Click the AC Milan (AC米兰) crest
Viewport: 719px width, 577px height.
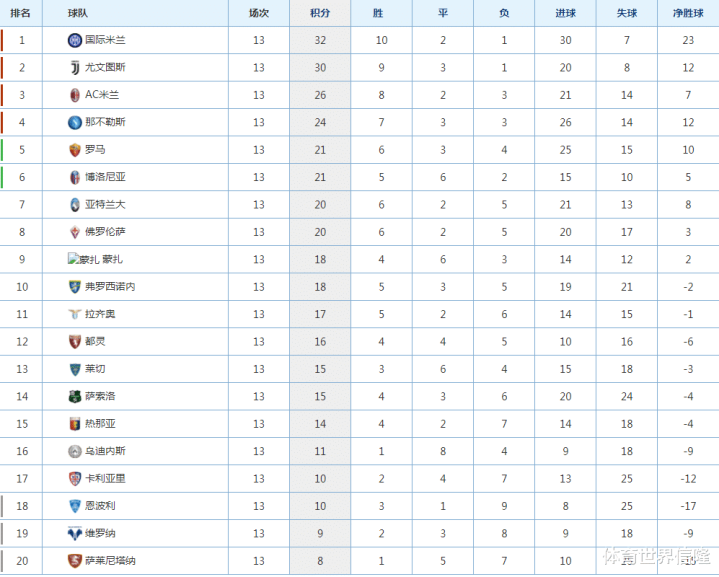75,95
